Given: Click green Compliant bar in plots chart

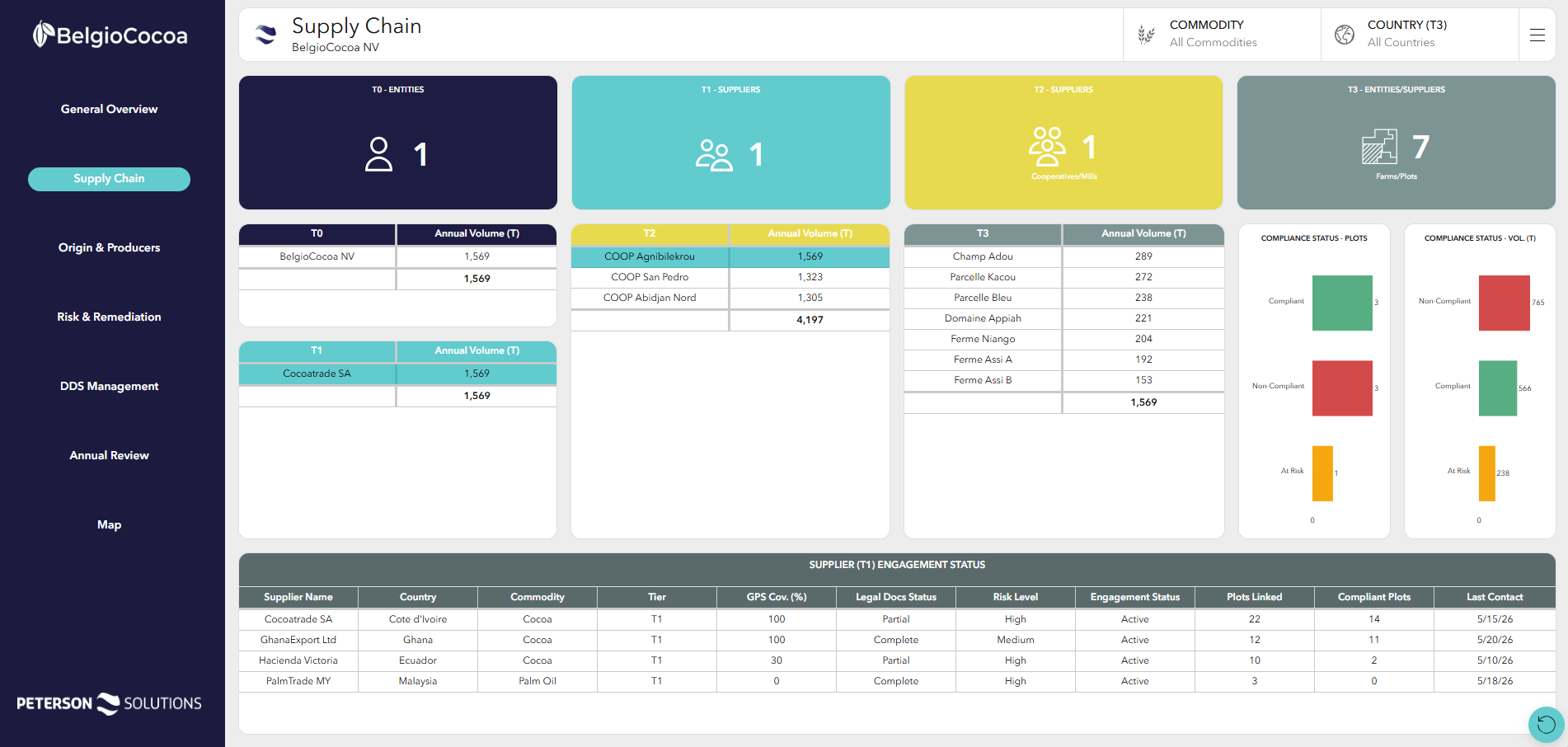Looking at the screenshot, I should click(1342, 303).
